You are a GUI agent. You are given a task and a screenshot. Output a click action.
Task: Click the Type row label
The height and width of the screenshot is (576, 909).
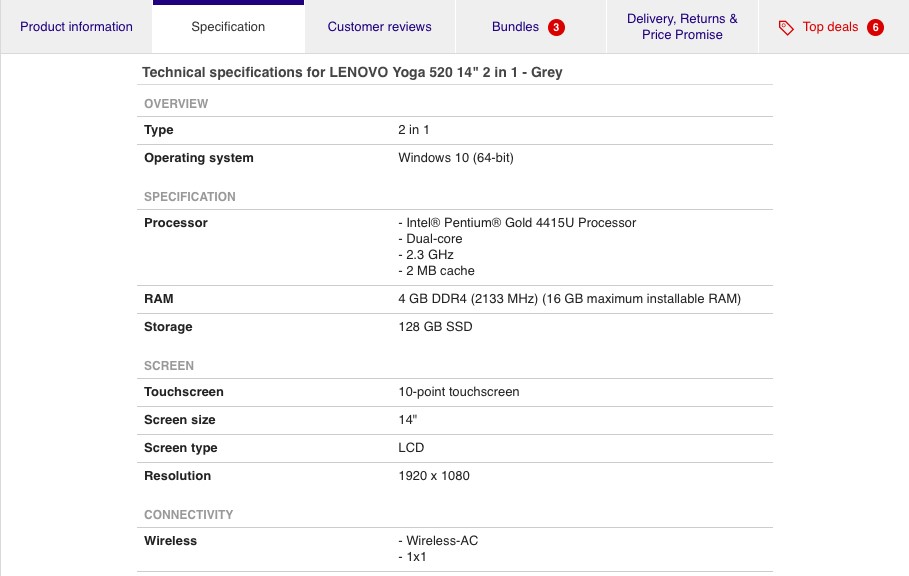tap(159, 130)
